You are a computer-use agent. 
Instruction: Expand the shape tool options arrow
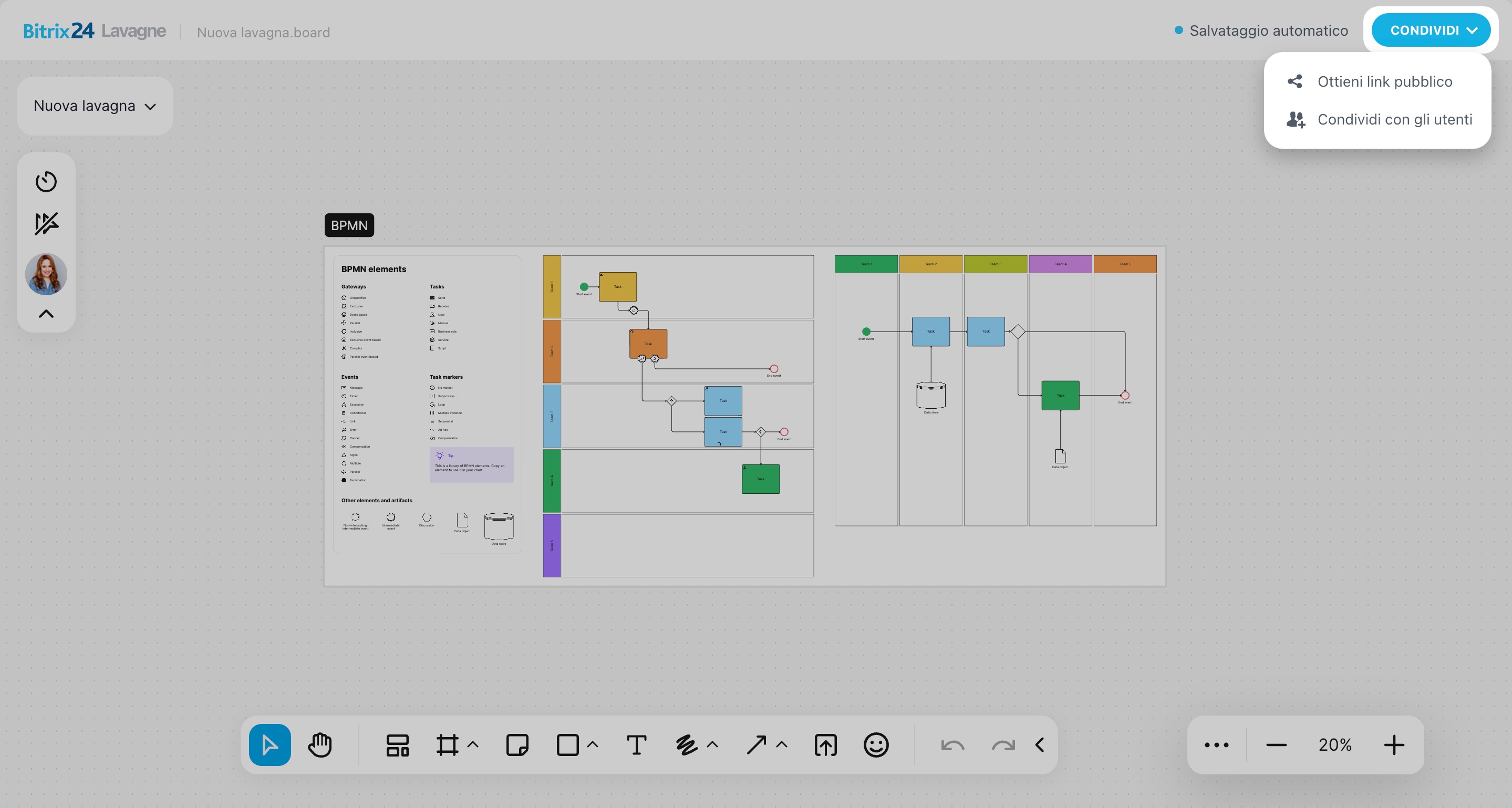[x=593, y=744]
